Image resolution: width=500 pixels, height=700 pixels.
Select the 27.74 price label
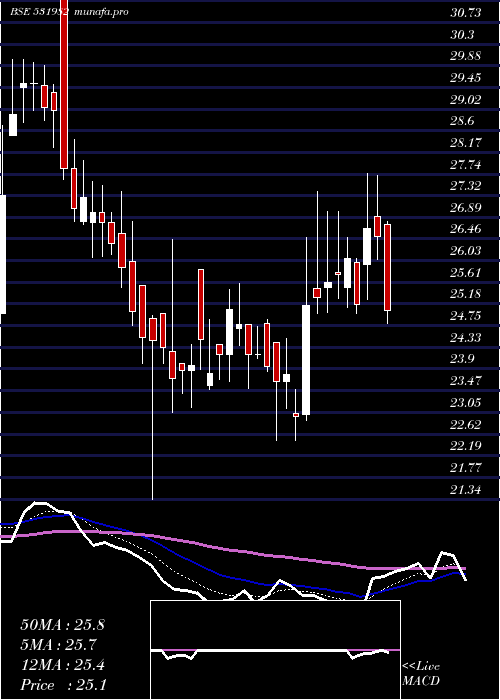coord(466,165)
